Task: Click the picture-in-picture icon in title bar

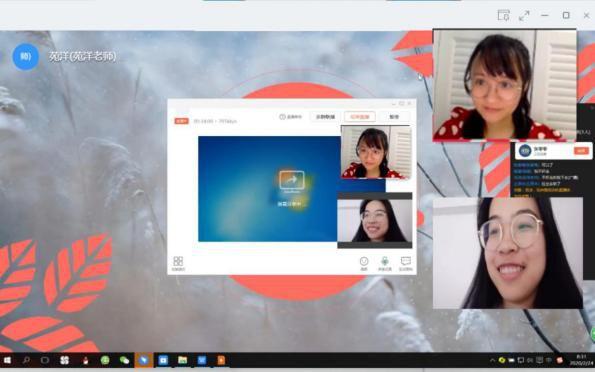Action: [x=504, y=15]
